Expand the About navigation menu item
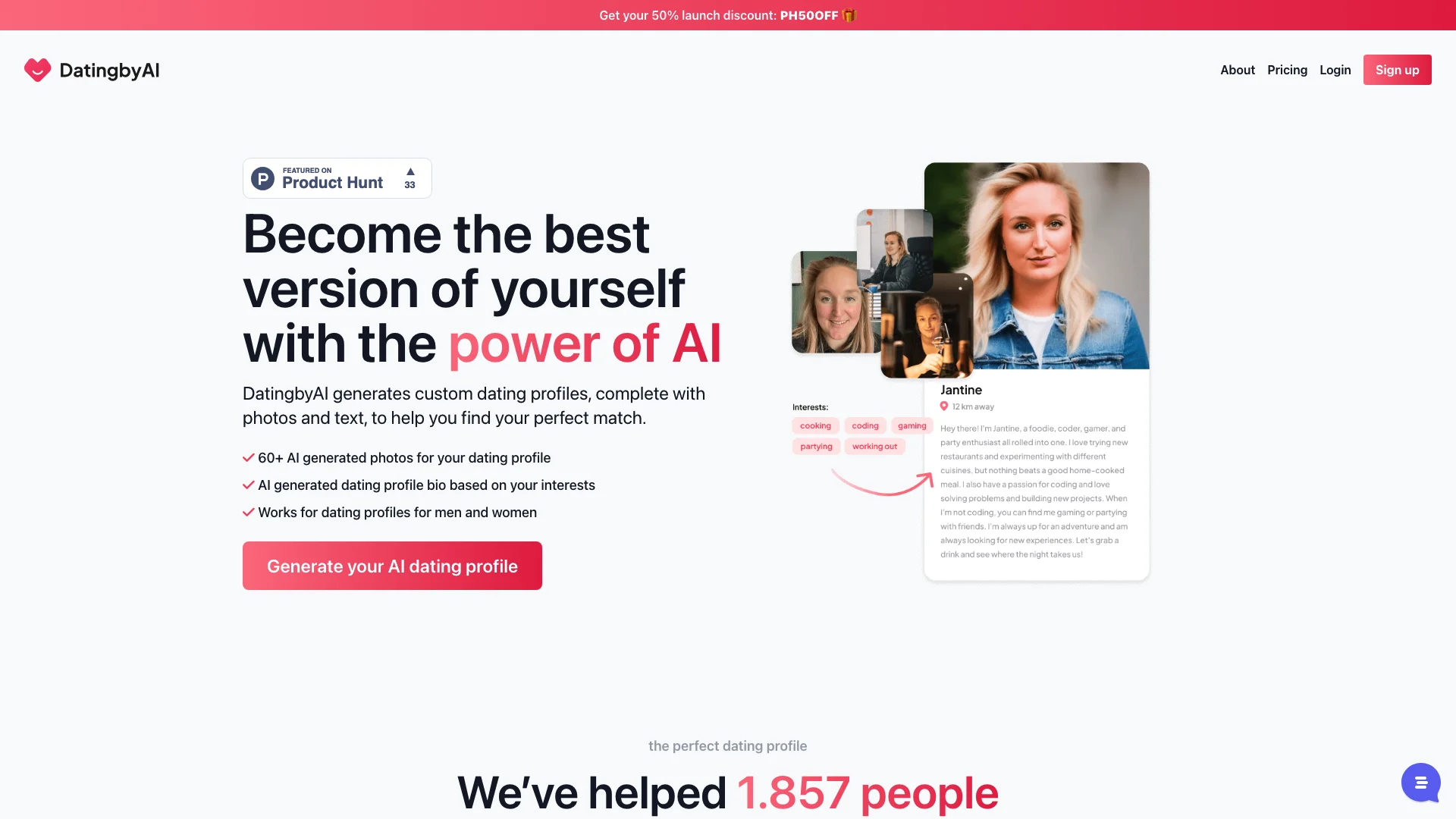Viewport: 1456px width, 819px height. 1237,70
